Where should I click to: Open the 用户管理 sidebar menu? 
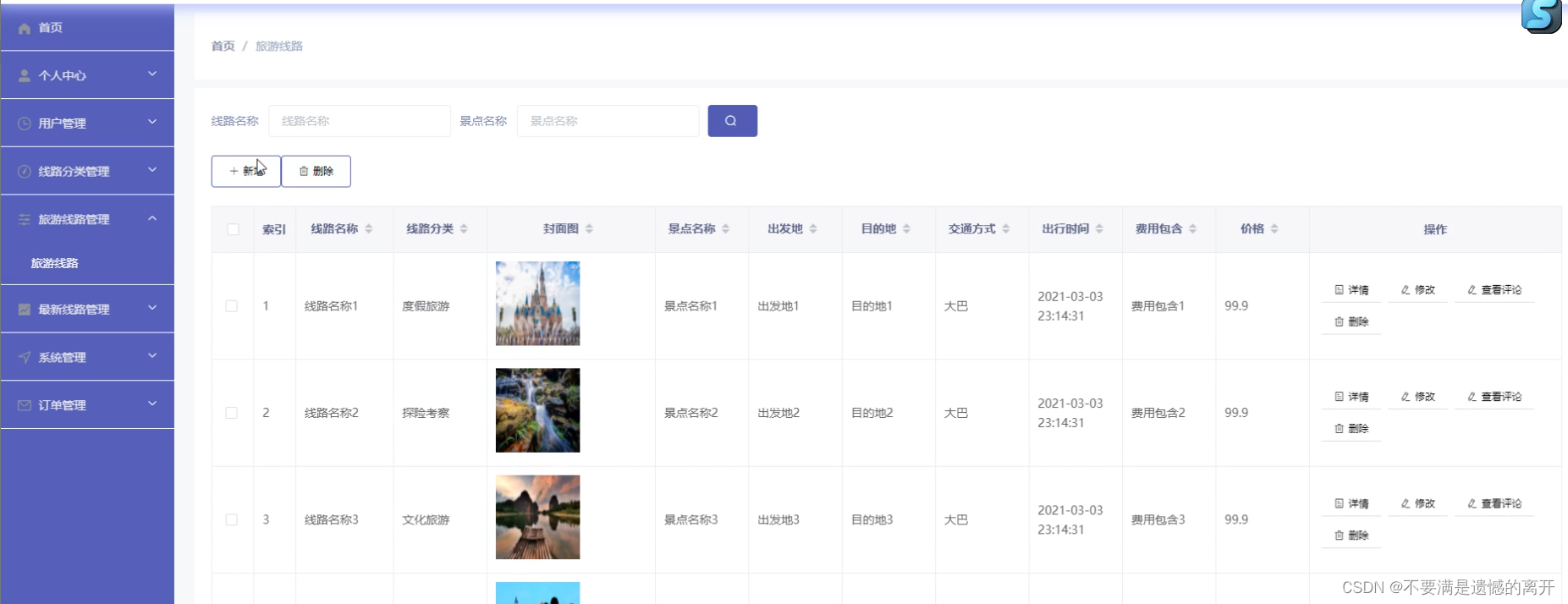[87, 124]
